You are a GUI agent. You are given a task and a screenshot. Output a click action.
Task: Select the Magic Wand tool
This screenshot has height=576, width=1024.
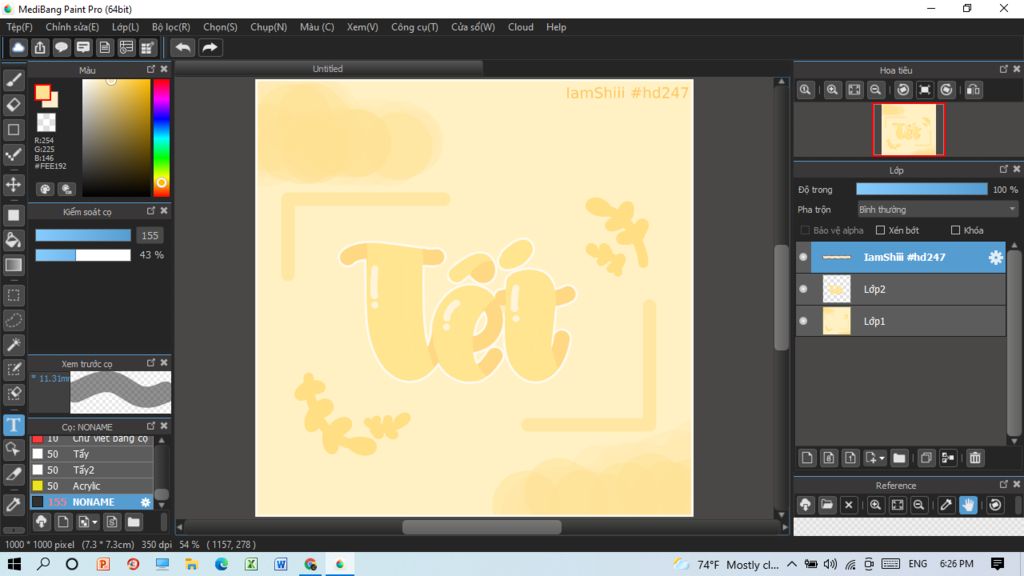point(14,345)
